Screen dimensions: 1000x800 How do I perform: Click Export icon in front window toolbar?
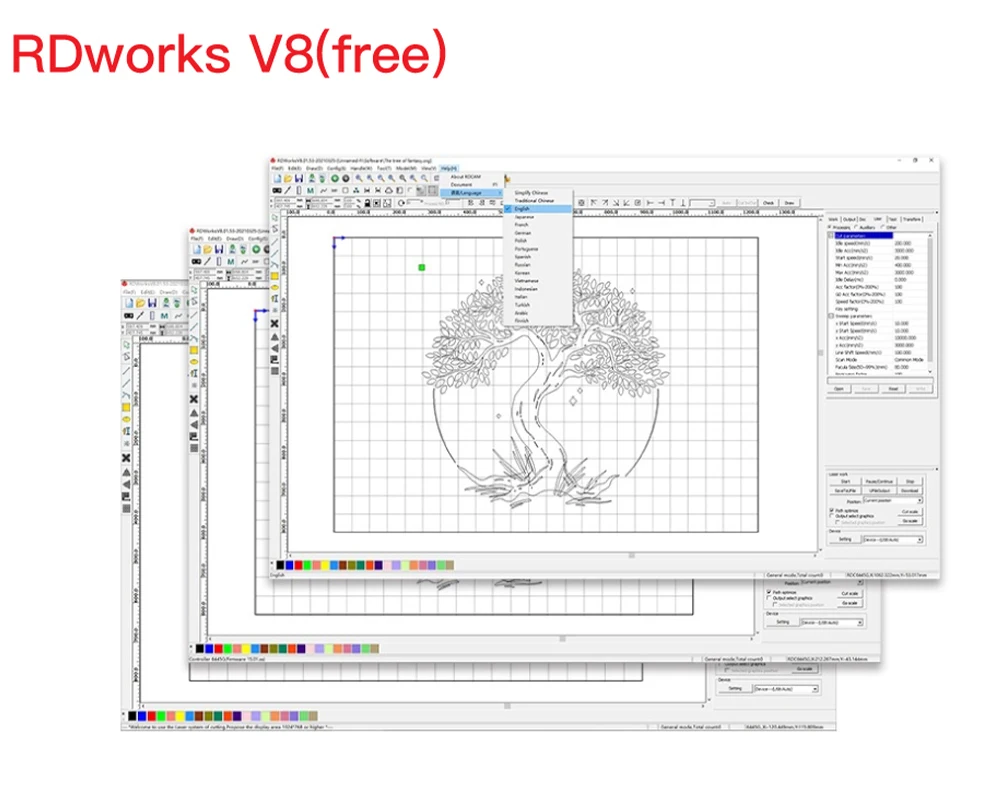pyautogui.click(x=322, y=179)
